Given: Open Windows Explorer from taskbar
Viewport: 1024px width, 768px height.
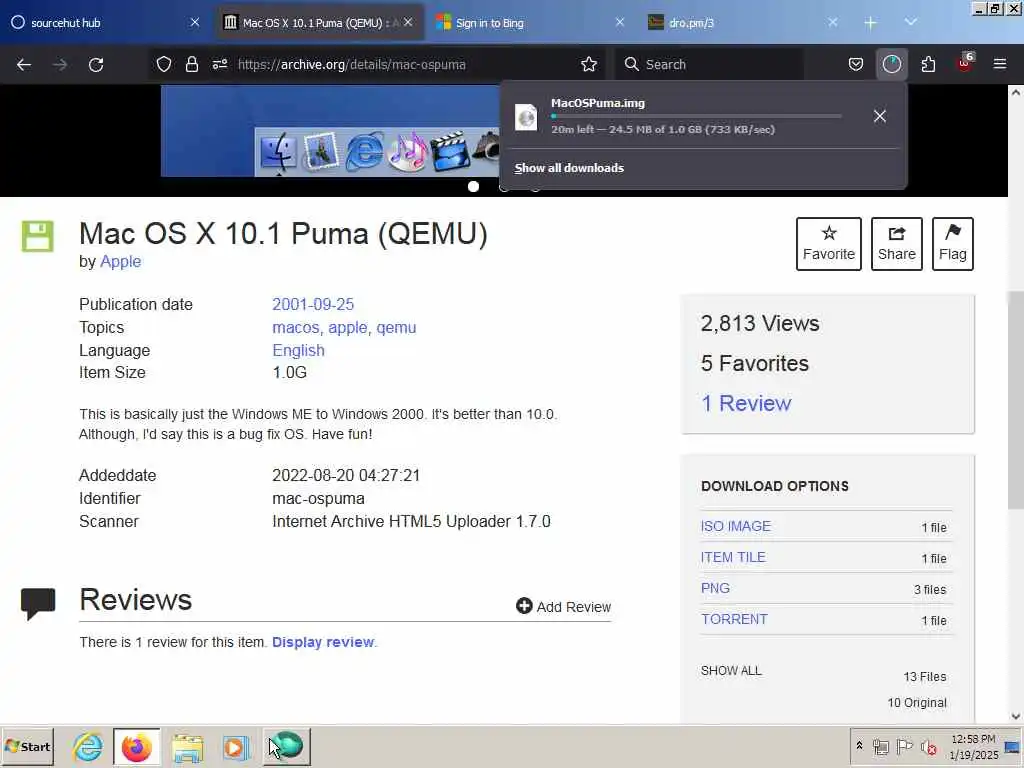Looking at the screenshot, I should pos(187,748).
